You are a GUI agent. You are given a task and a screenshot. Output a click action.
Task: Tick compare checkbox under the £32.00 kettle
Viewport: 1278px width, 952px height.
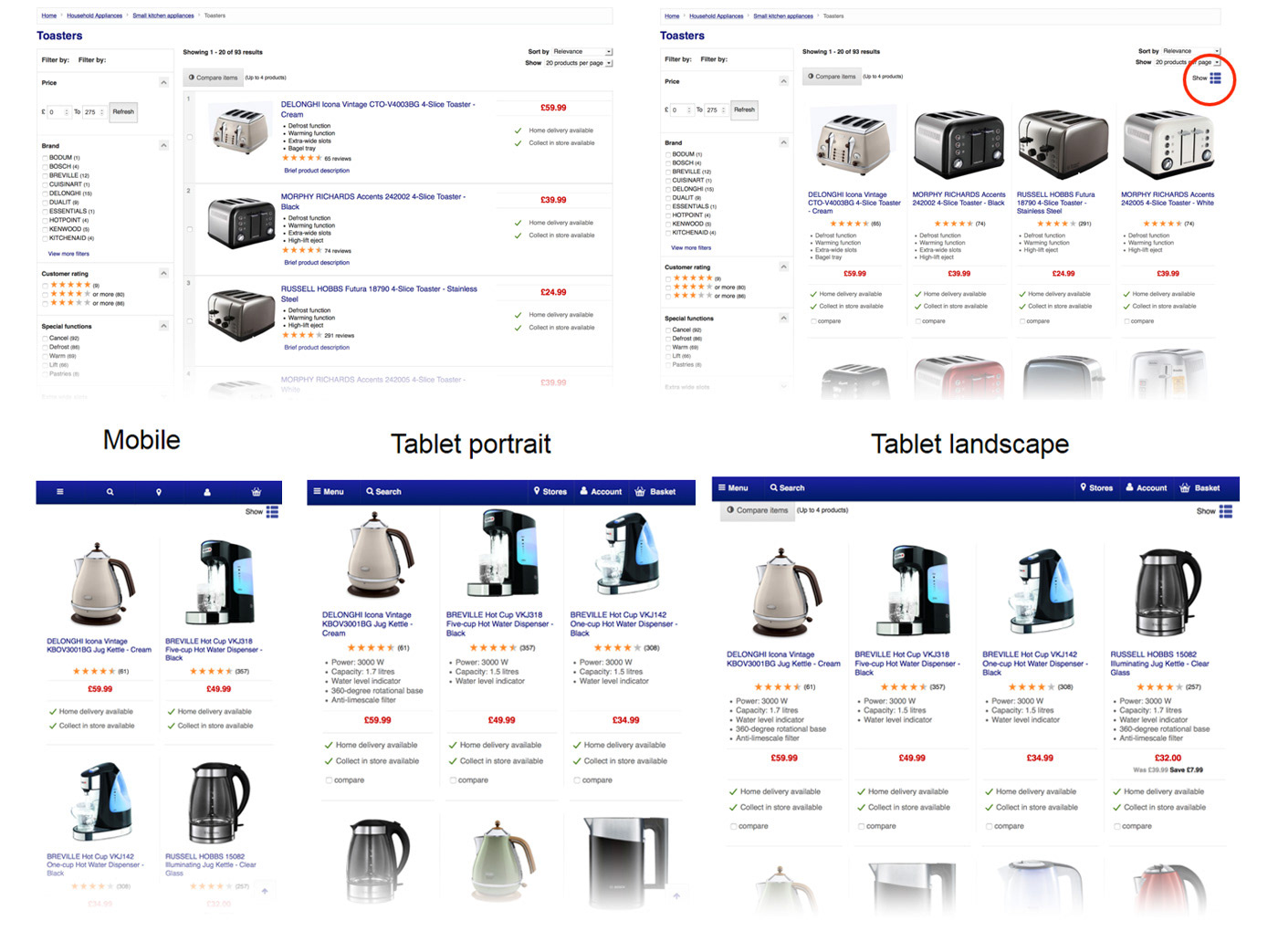pos(1116,826)
